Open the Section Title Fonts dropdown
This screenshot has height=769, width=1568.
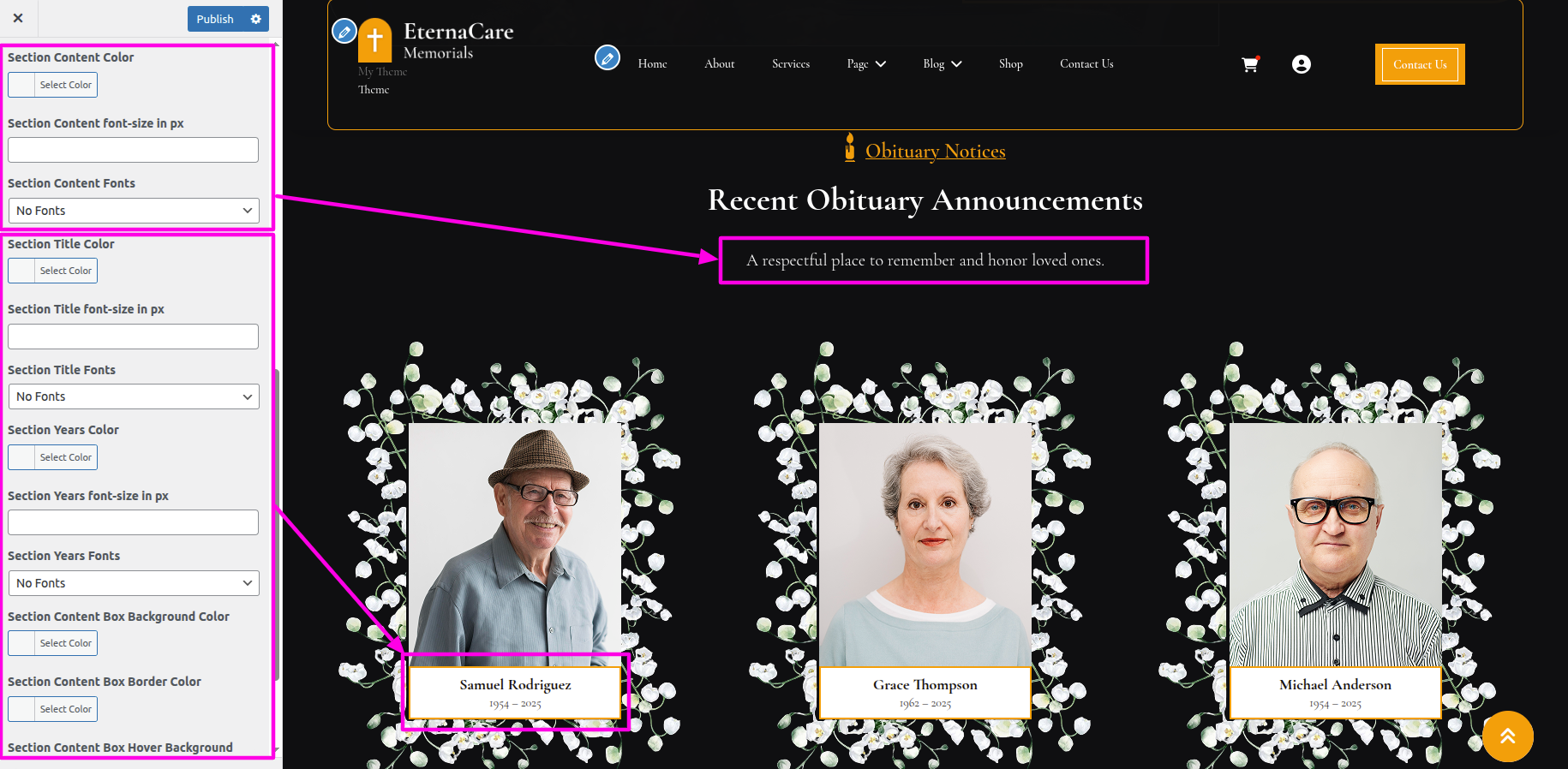click(133, 396)
